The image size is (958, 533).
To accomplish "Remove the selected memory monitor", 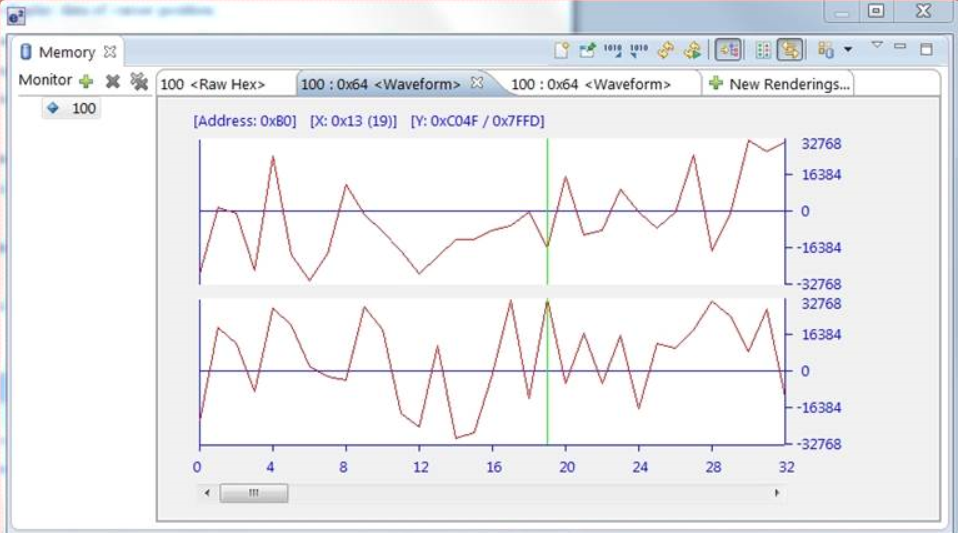I will (x=112, y=81).
